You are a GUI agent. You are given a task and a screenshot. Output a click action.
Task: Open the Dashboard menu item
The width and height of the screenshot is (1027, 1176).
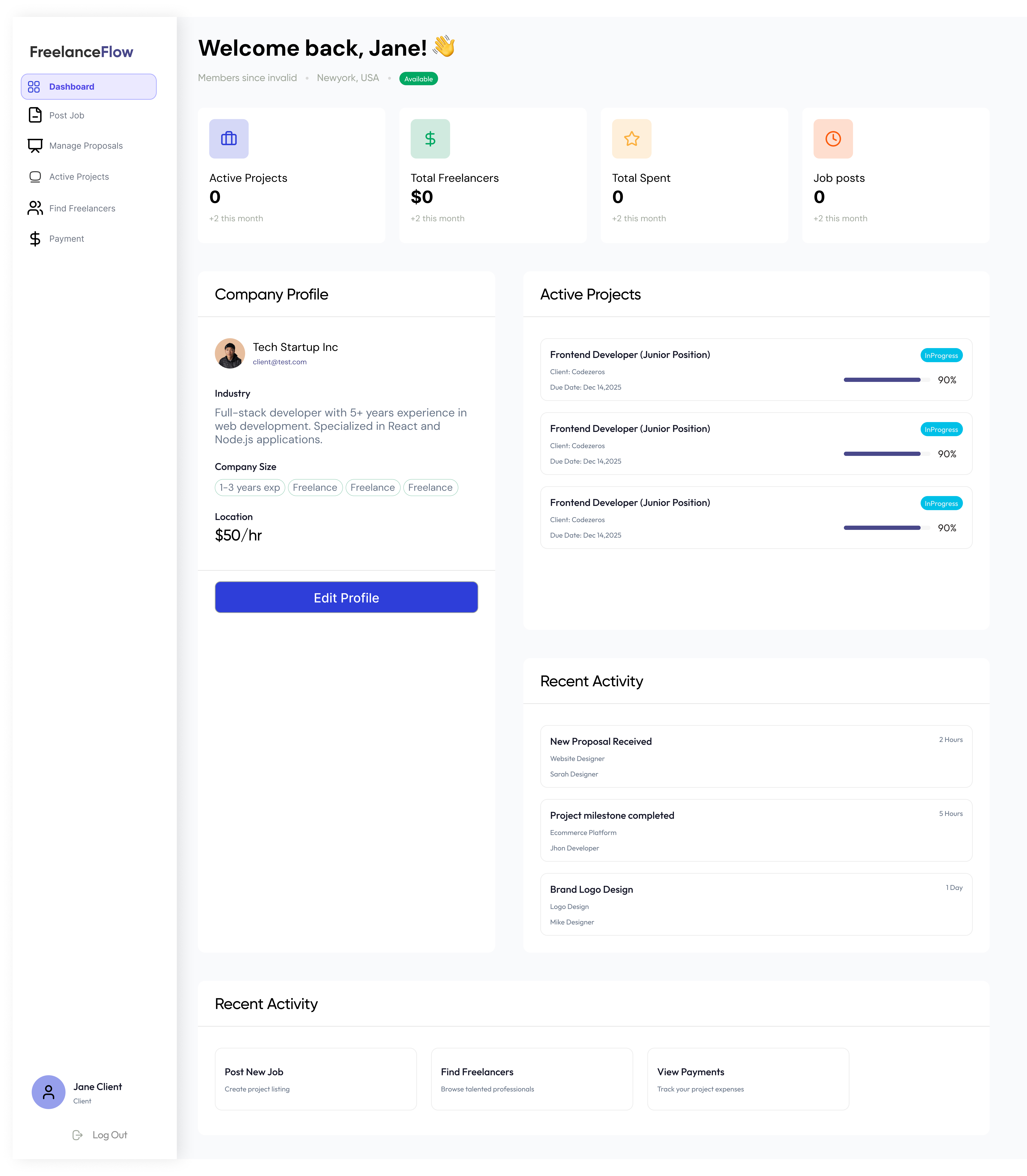89,87
